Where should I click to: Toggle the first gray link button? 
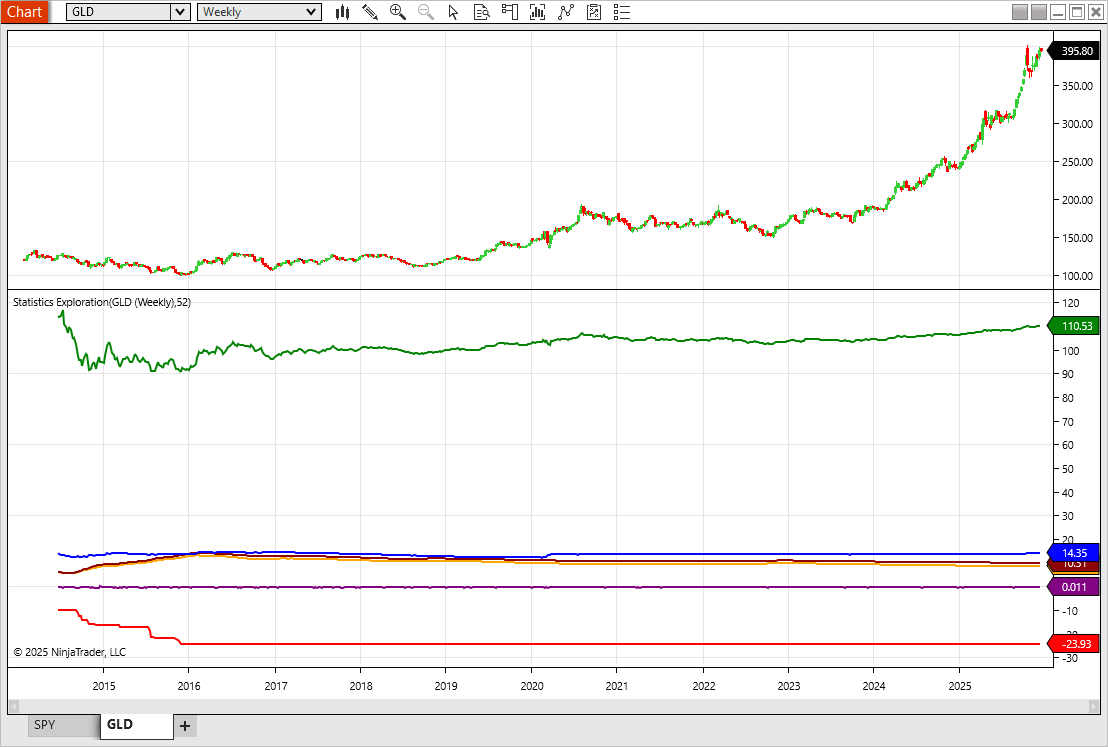click(1020, 12)
